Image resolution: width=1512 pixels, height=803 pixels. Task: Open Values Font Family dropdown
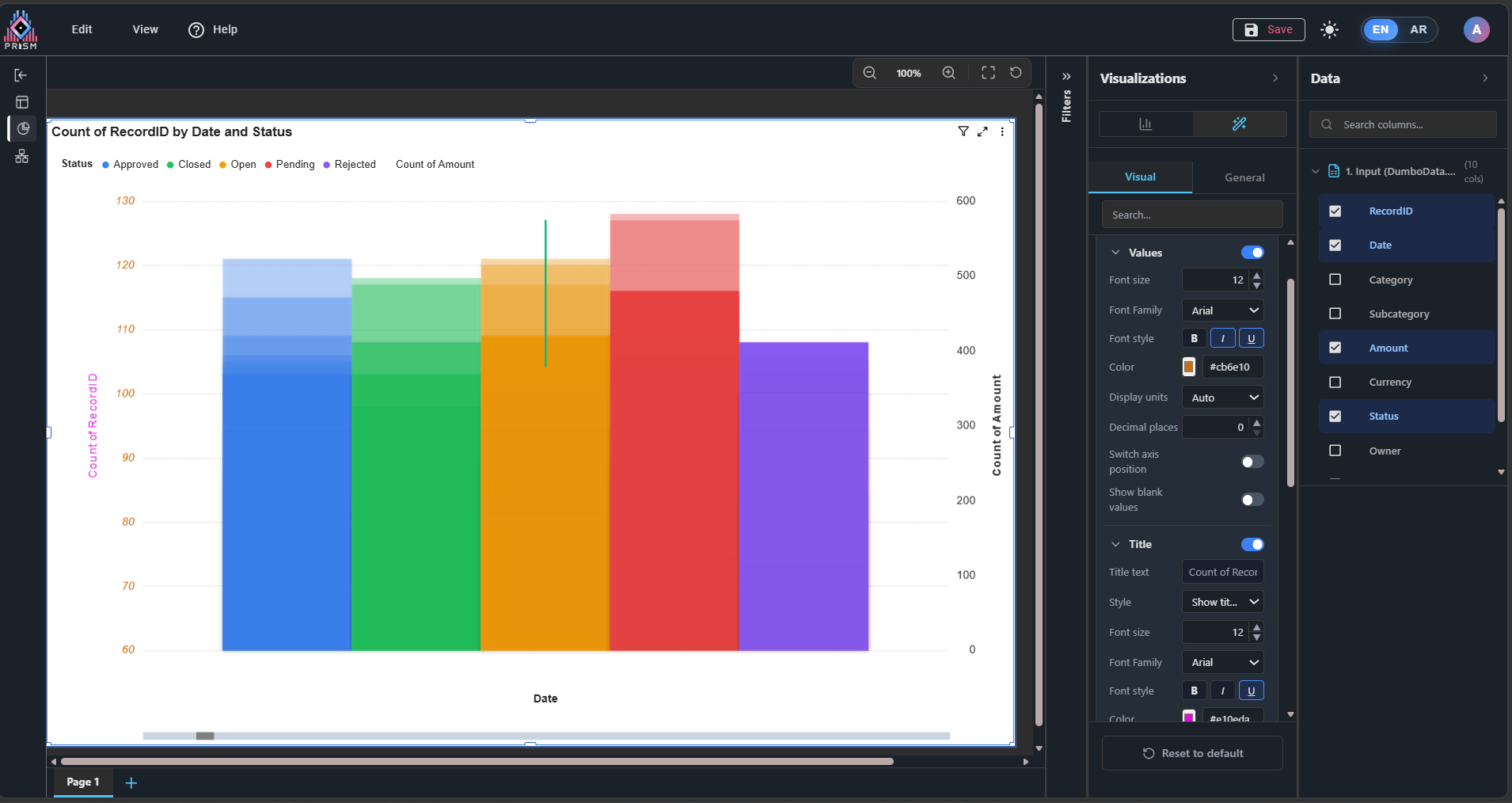[x=1222, y=310]
